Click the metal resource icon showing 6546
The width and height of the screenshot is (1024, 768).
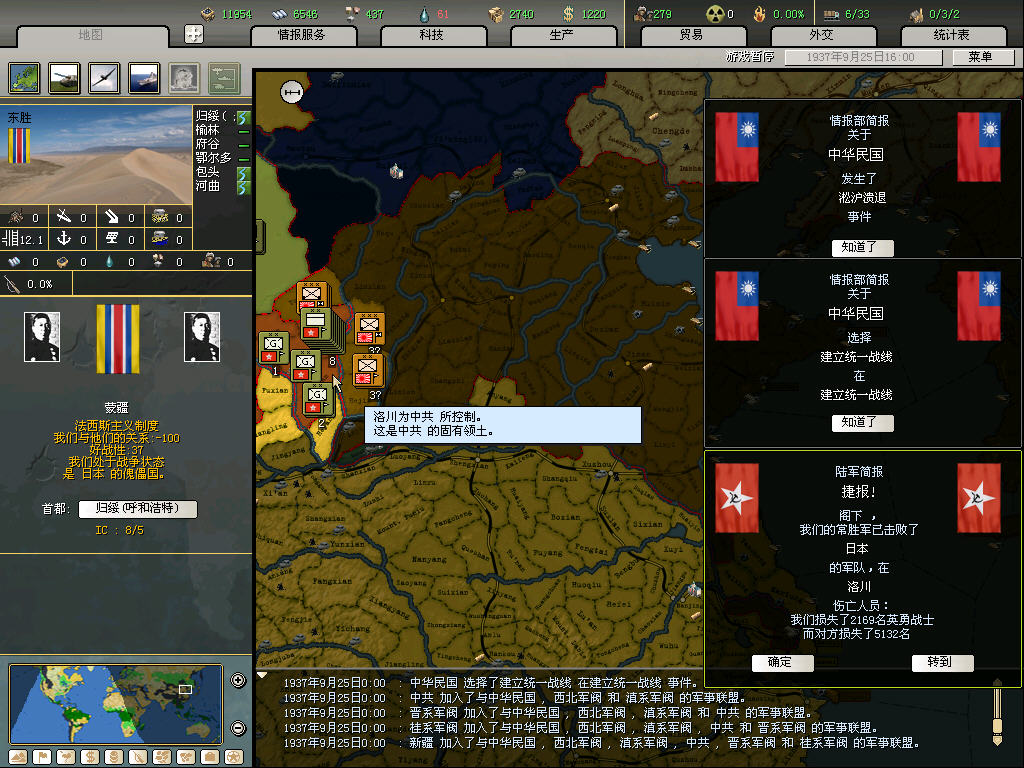tap(280, 14)
